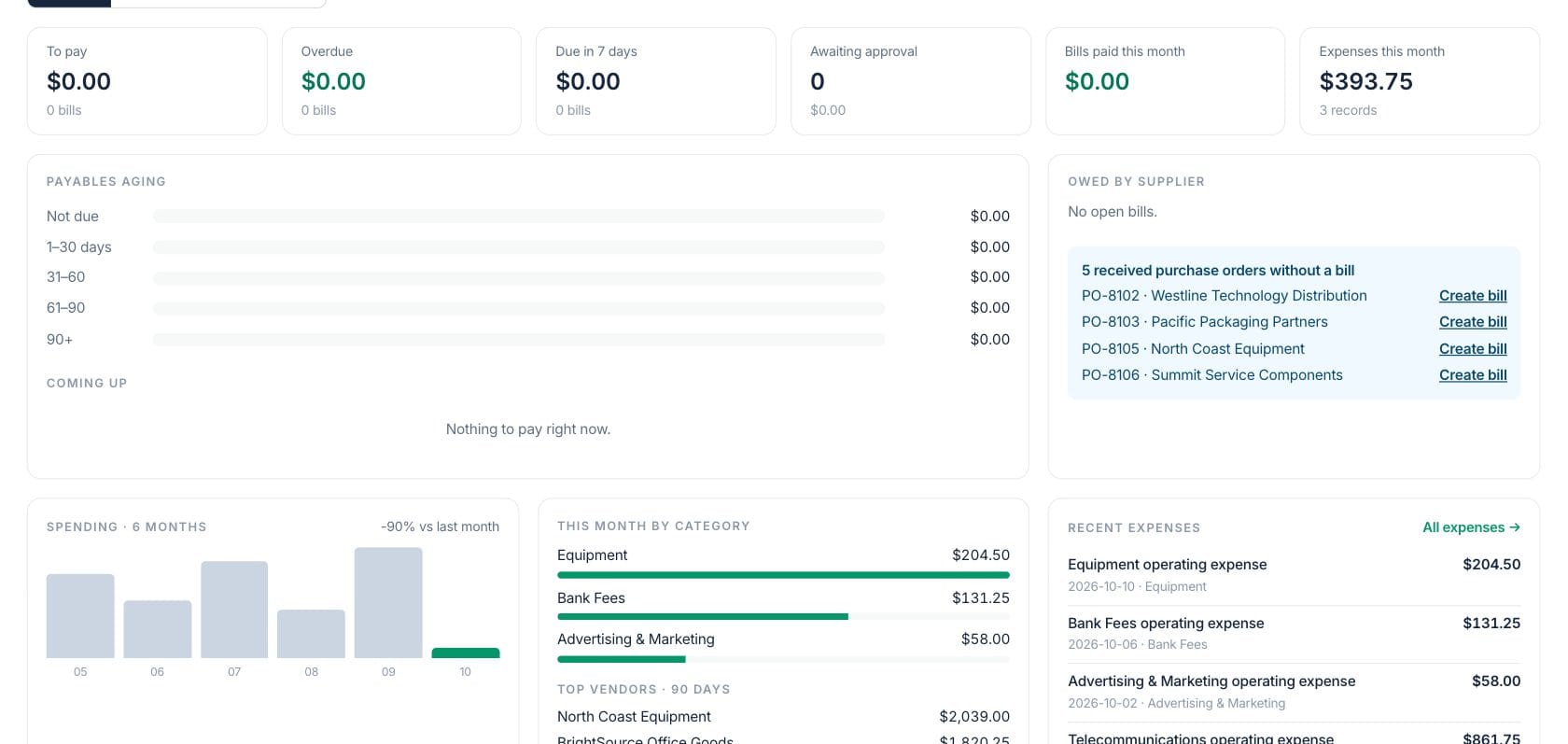This screenshot has height=744, width=1568.
Task: Open the Due in 7 days card
Action: [656, 81]
